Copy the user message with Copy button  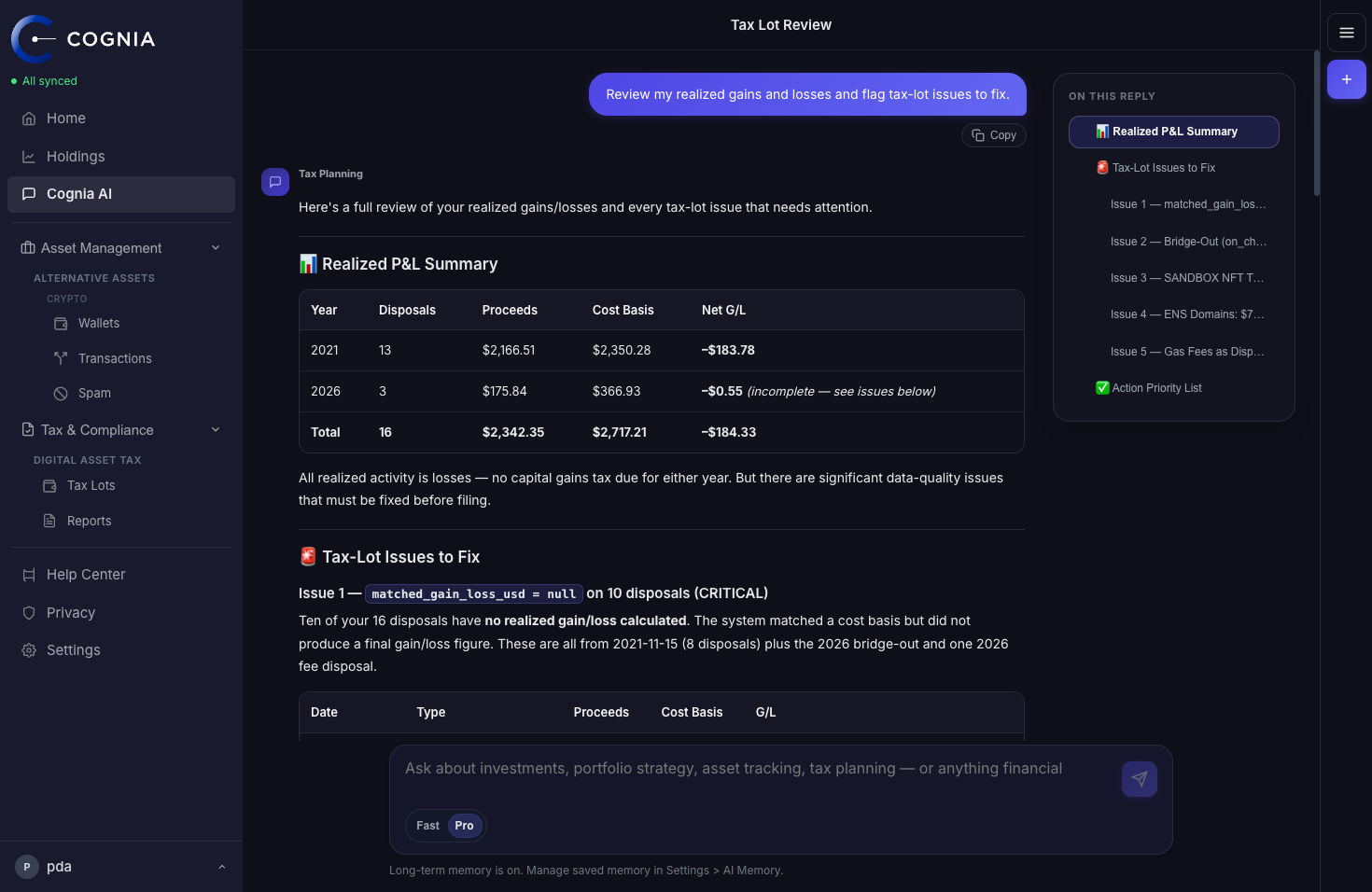[x=994, y=135]
